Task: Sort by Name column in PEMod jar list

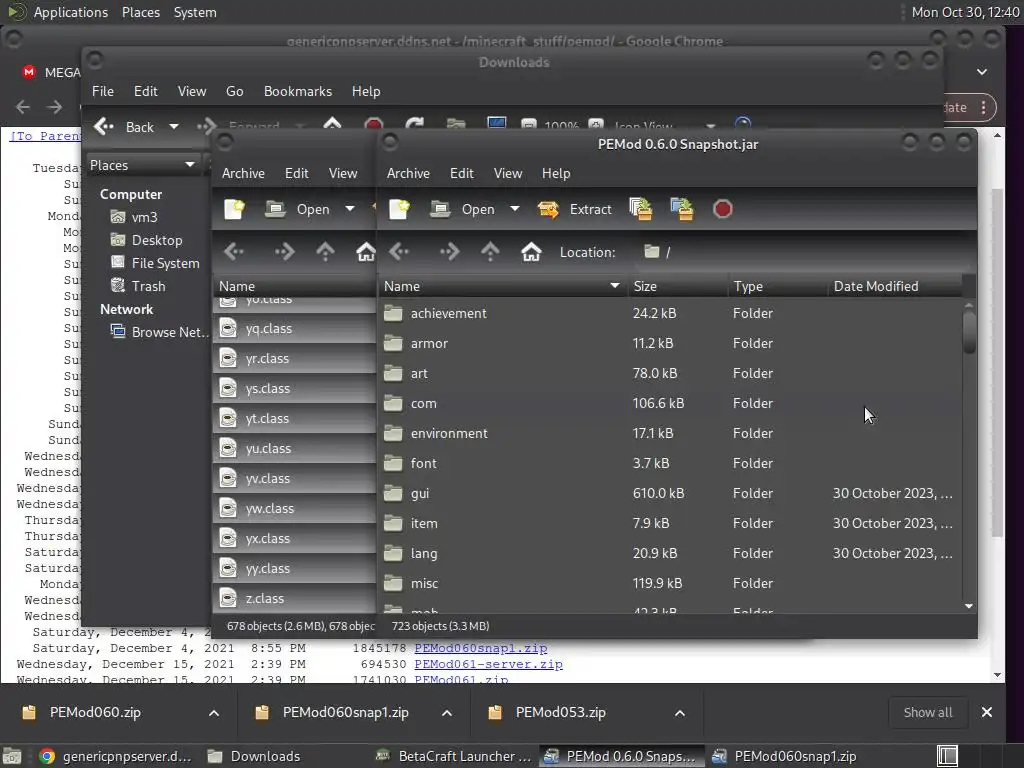Action: [x=502, y=286]
